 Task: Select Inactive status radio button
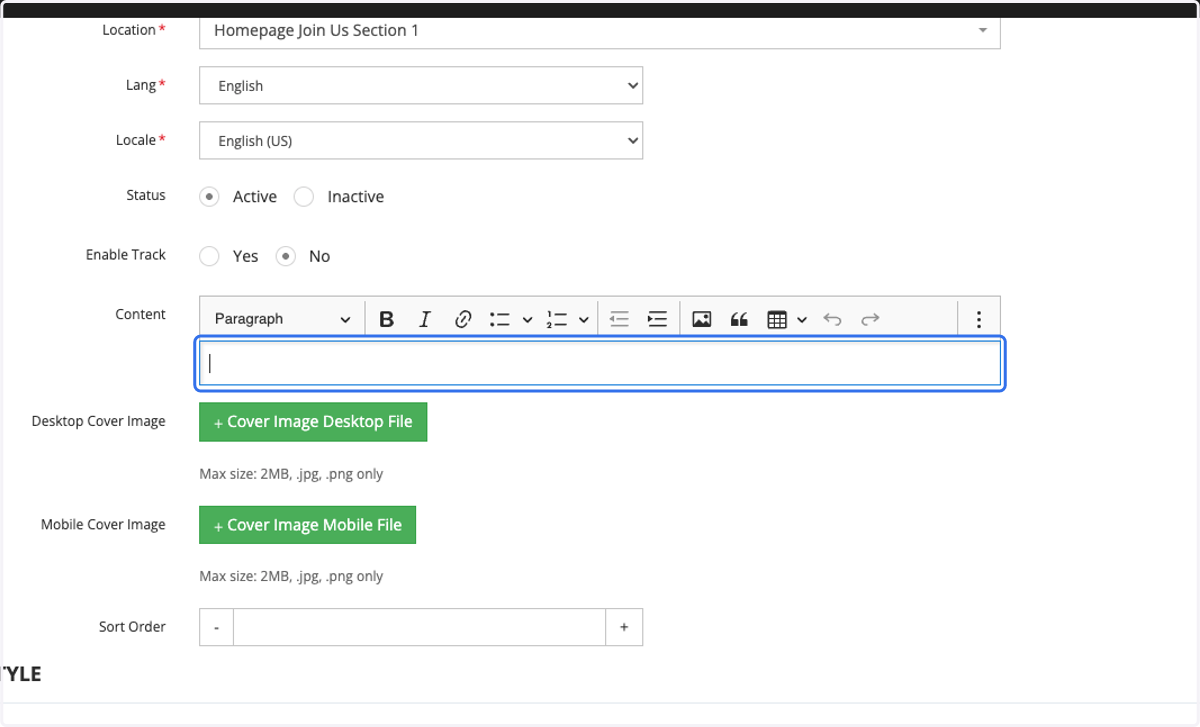click(304, 197)
